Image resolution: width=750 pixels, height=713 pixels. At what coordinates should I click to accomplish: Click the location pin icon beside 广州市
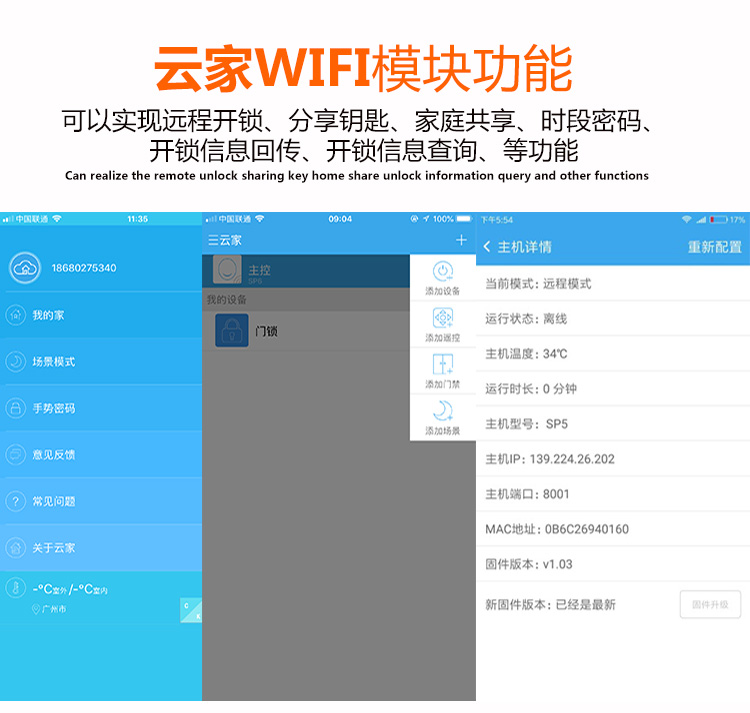coord(35,609)
